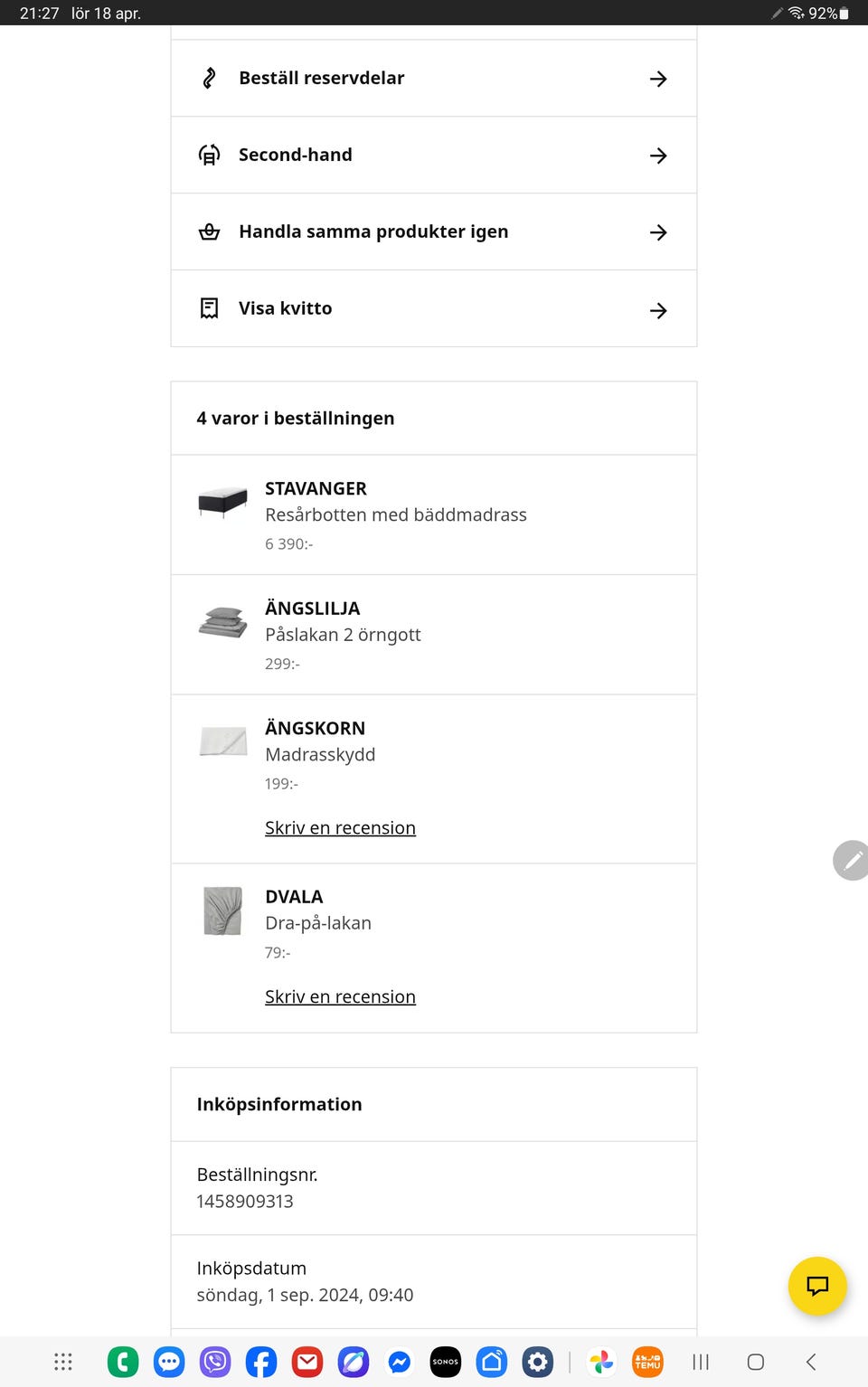Tap the Android back navigation button
The height and width of the screenshot is (1387, 868).
811,1362
